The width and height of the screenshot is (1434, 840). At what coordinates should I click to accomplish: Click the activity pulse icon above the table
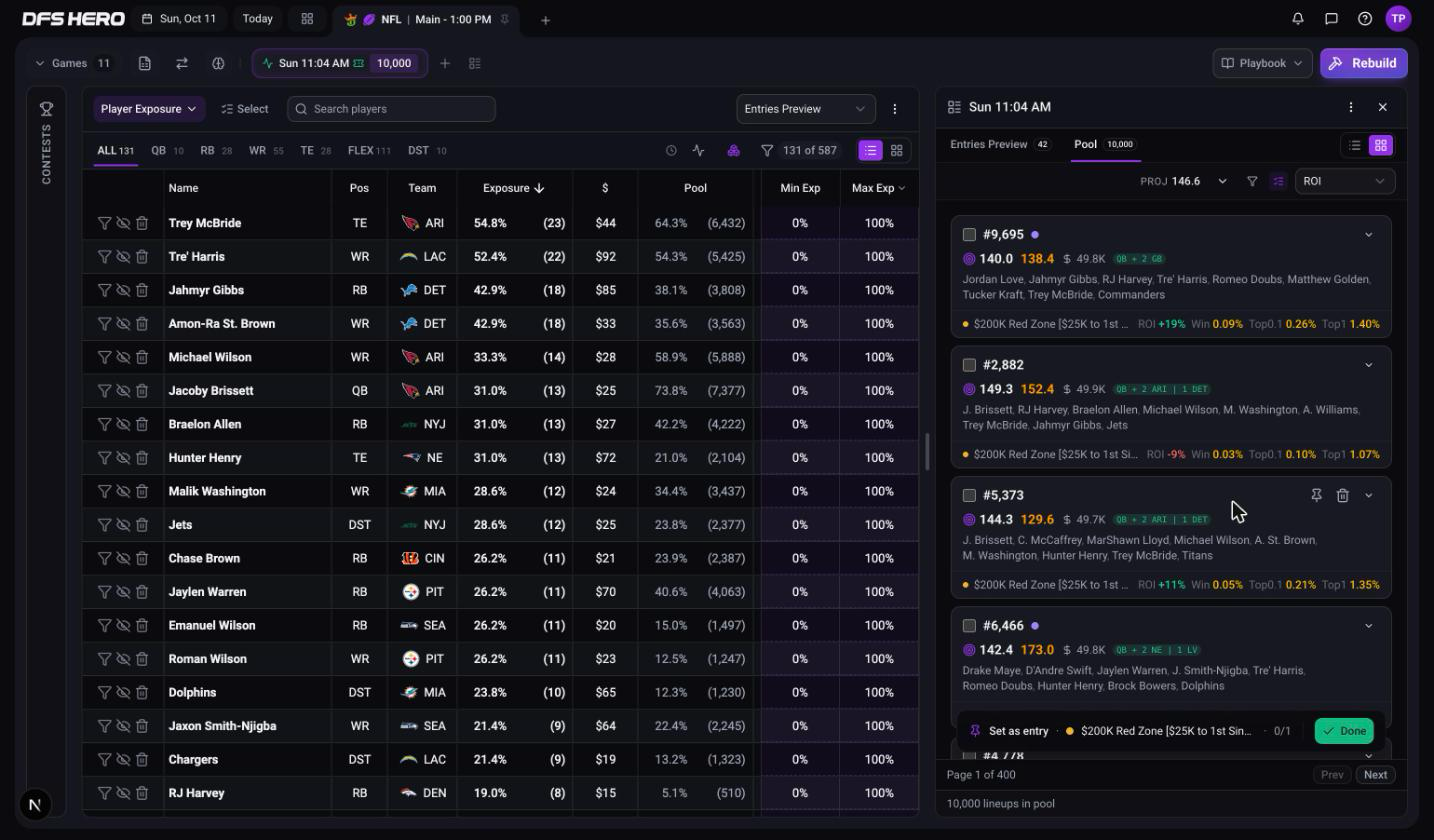[x=698, y=151]
